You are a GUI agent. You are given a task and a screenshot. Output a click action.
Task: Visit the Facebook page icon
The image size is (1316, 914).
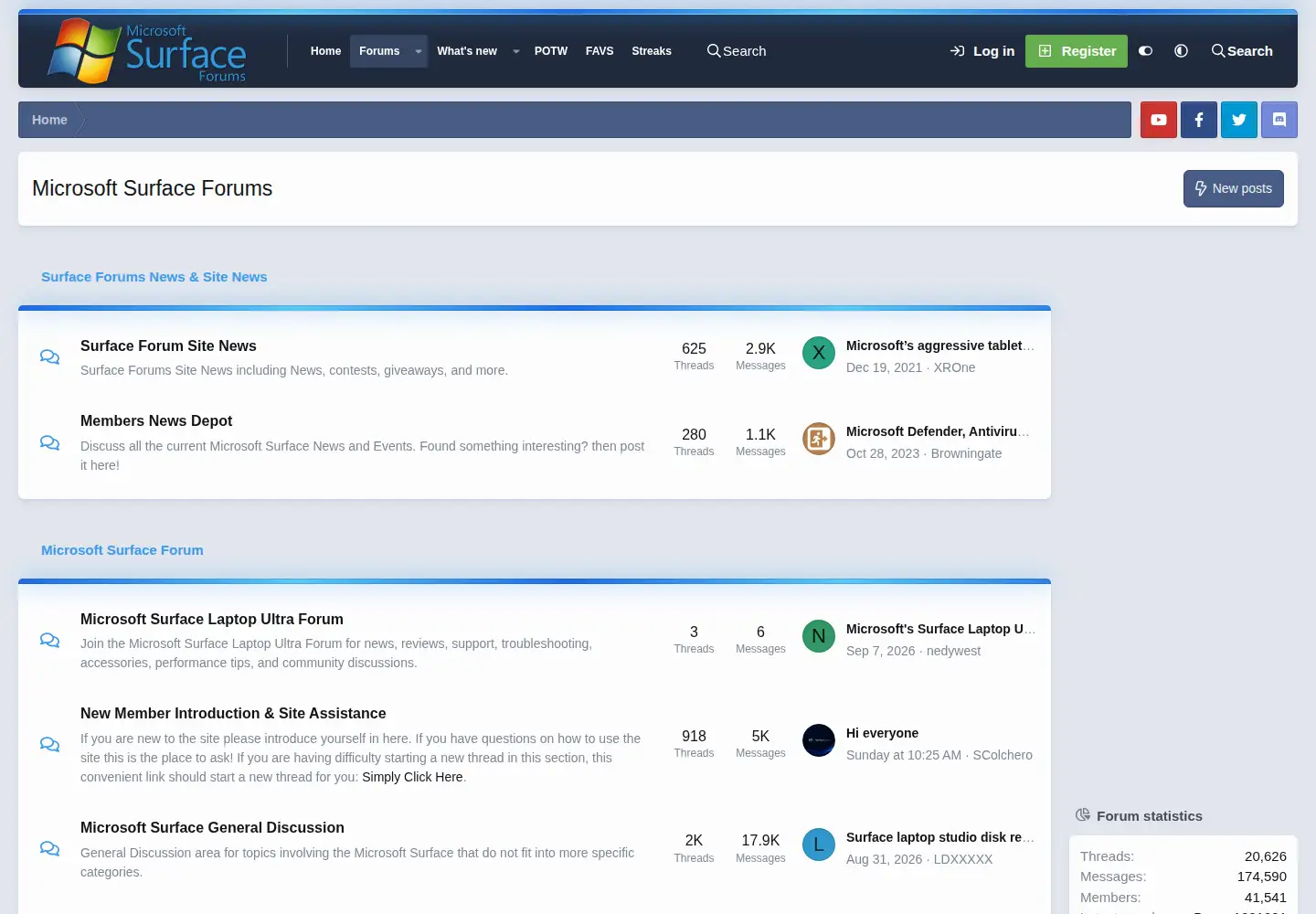(x=1199, y=120)
